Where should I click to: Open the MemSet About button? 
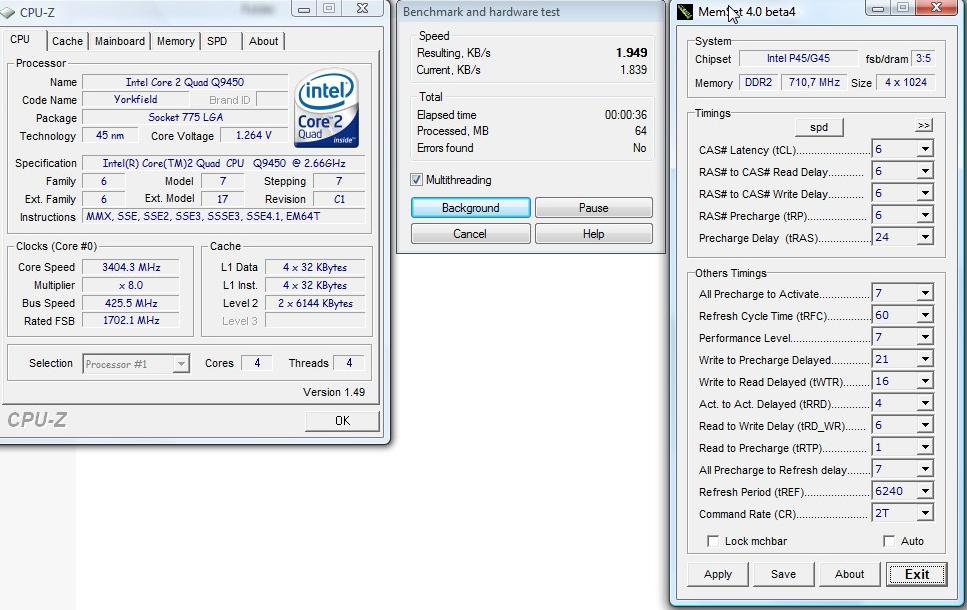[849, 574]
